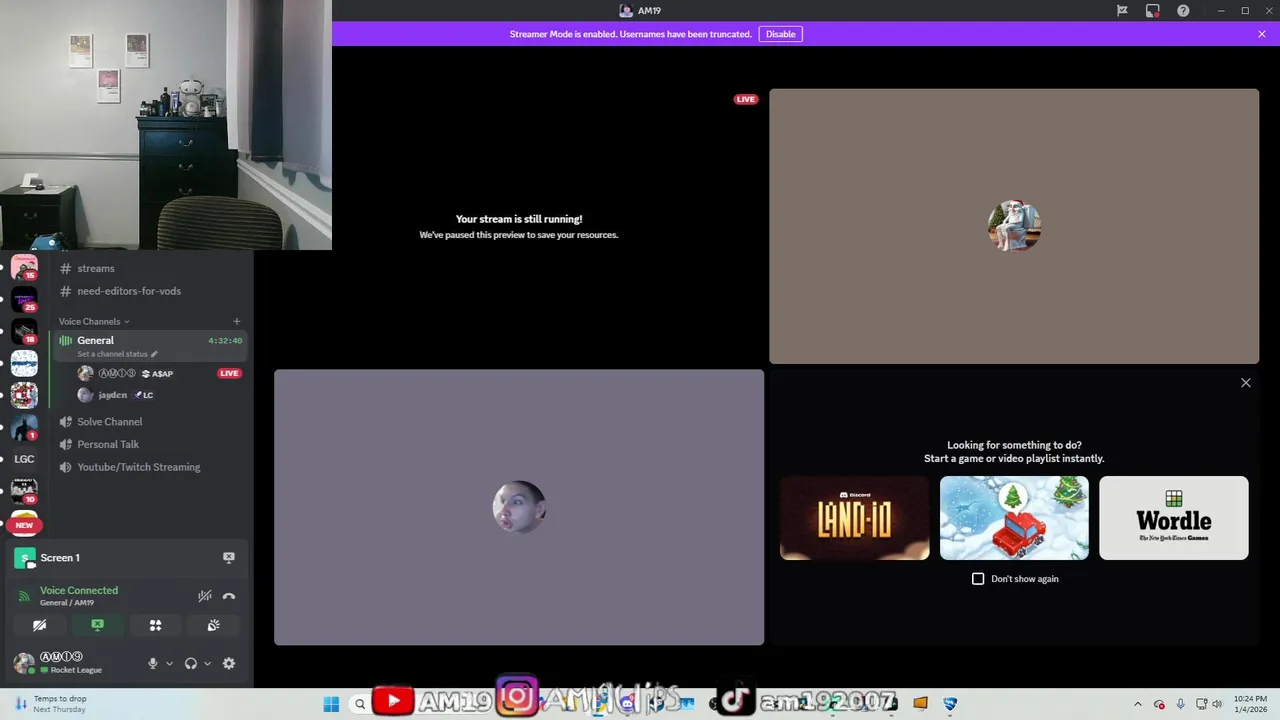Viewport: 1280px width, 720px height.
Task: Disable Streamer Mode with the Disable button
Action: pyautogui.click(x=780, y=34)
